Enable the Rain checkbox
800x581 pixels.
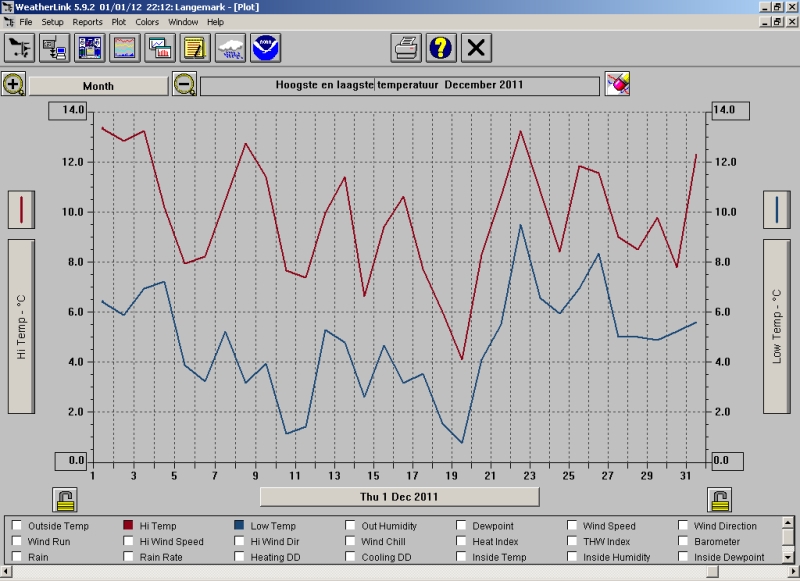coord(17,557)
